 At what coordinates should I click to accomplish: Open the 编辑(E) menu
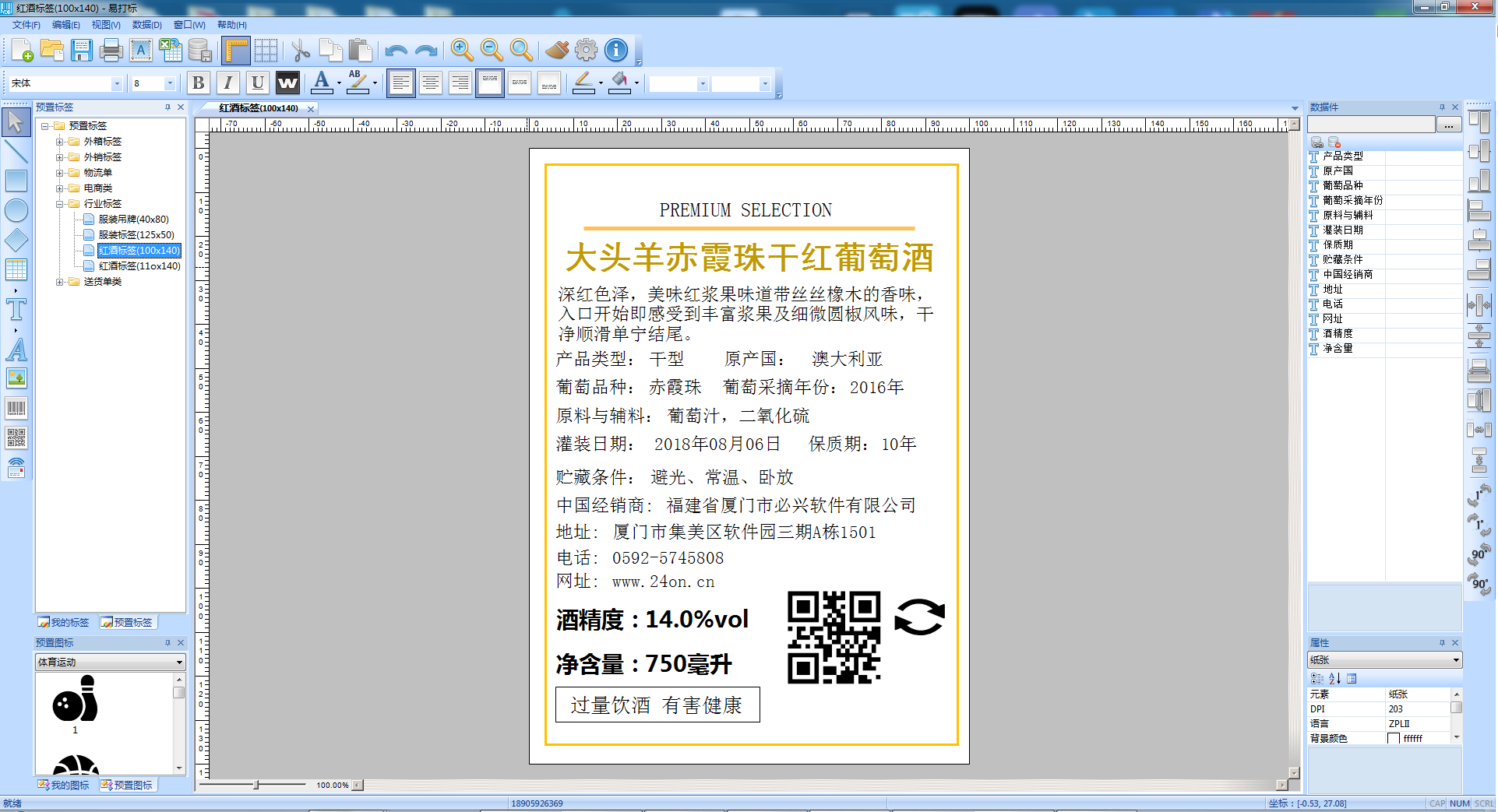tap(65, 25)
